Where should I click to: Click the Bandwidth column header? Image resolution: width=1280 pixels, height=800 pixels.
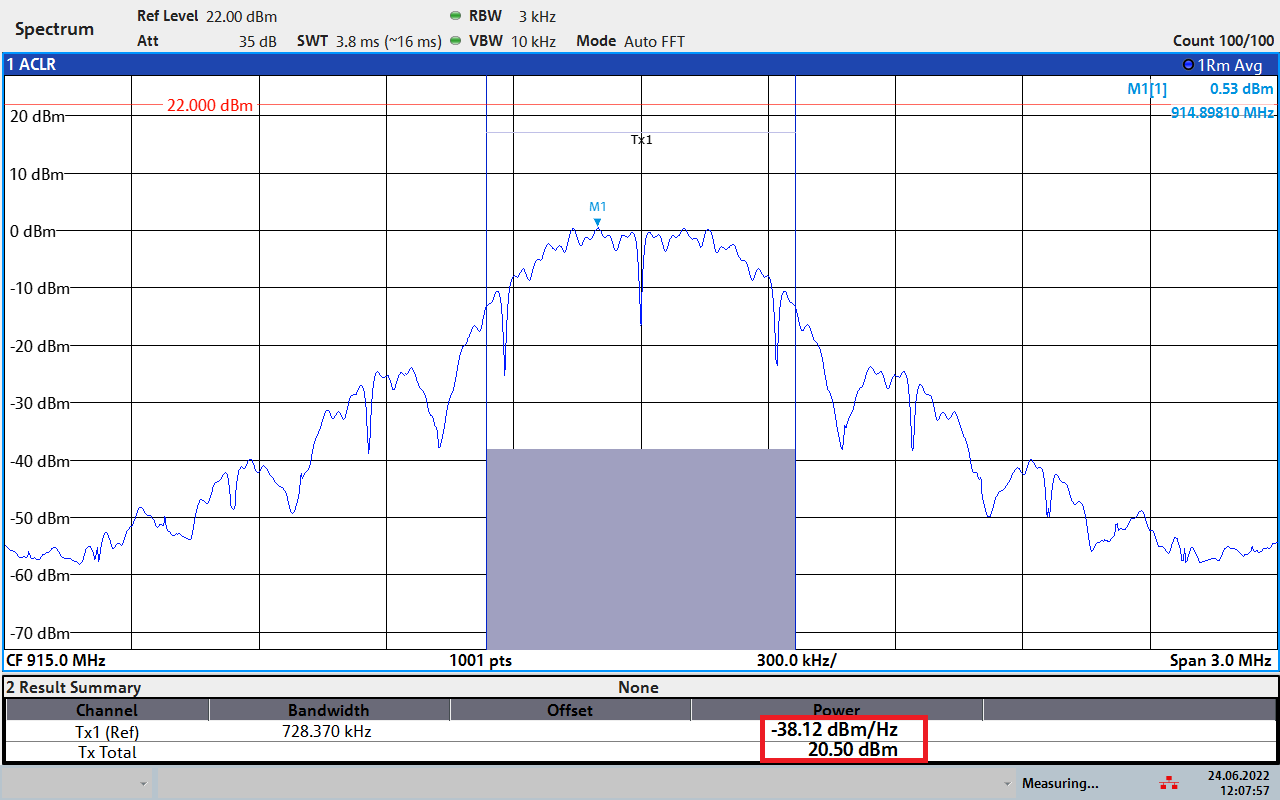point(329,710)
